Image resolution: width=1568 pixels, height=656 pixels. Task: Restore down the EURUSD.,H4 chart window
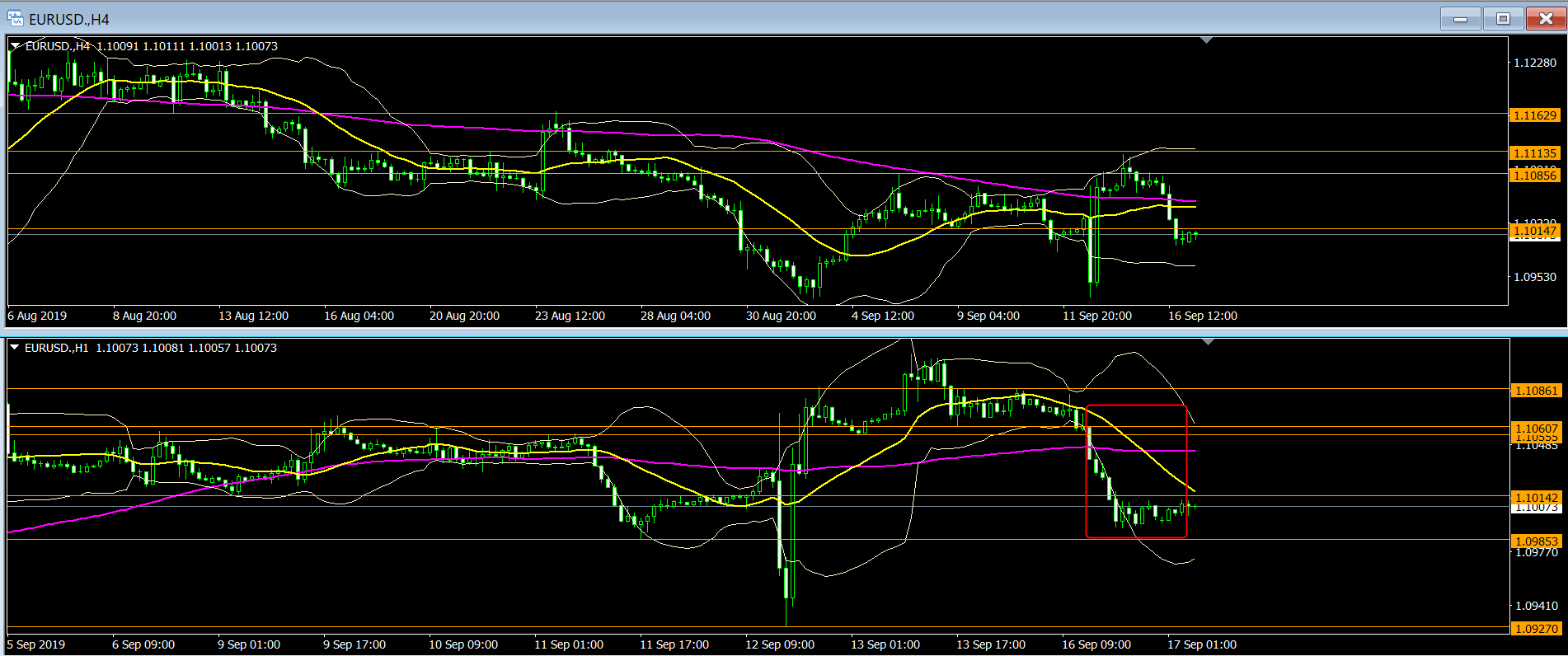click(1503, 18)
